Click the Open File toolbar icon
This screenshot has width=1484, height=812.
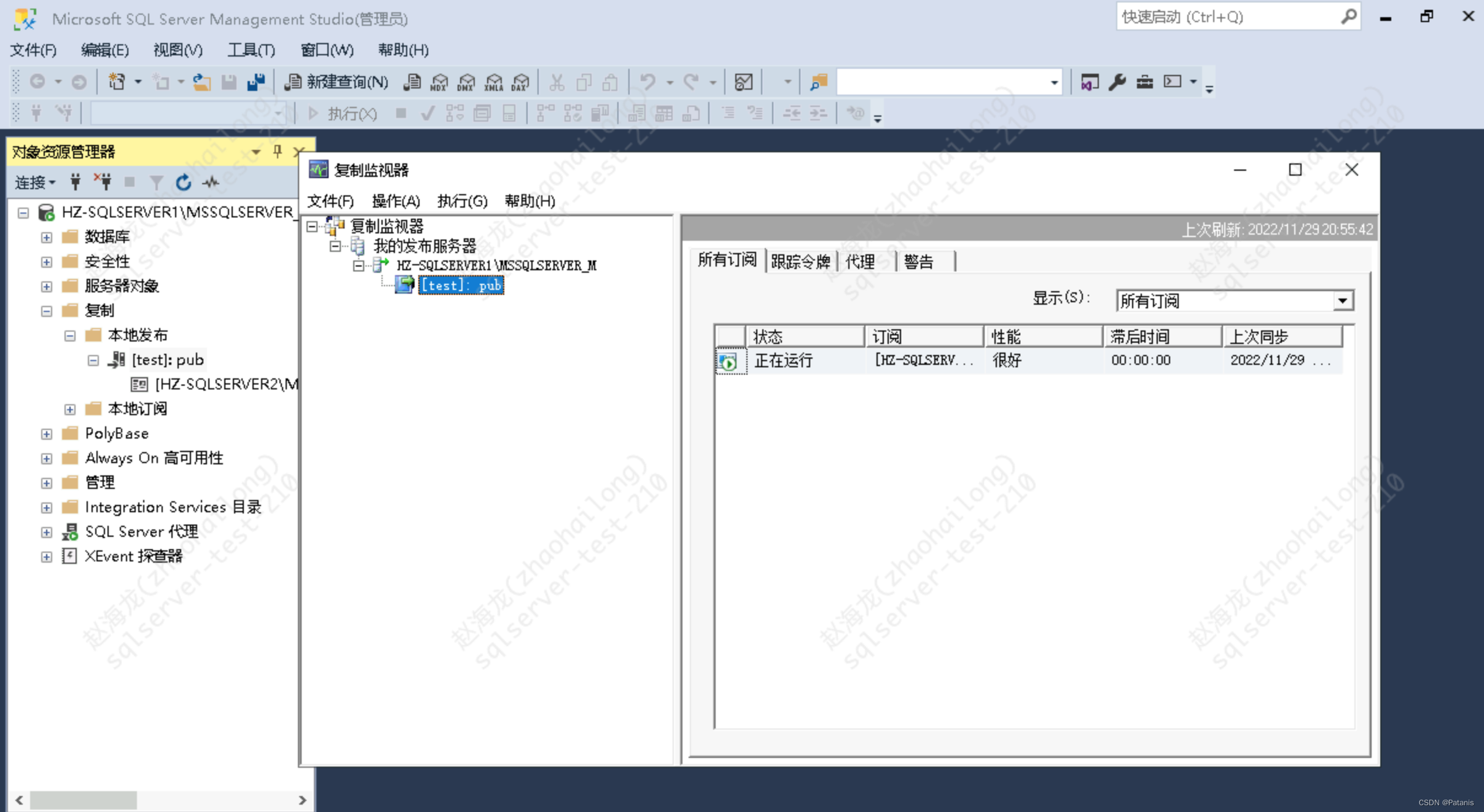tap(201, 82)
